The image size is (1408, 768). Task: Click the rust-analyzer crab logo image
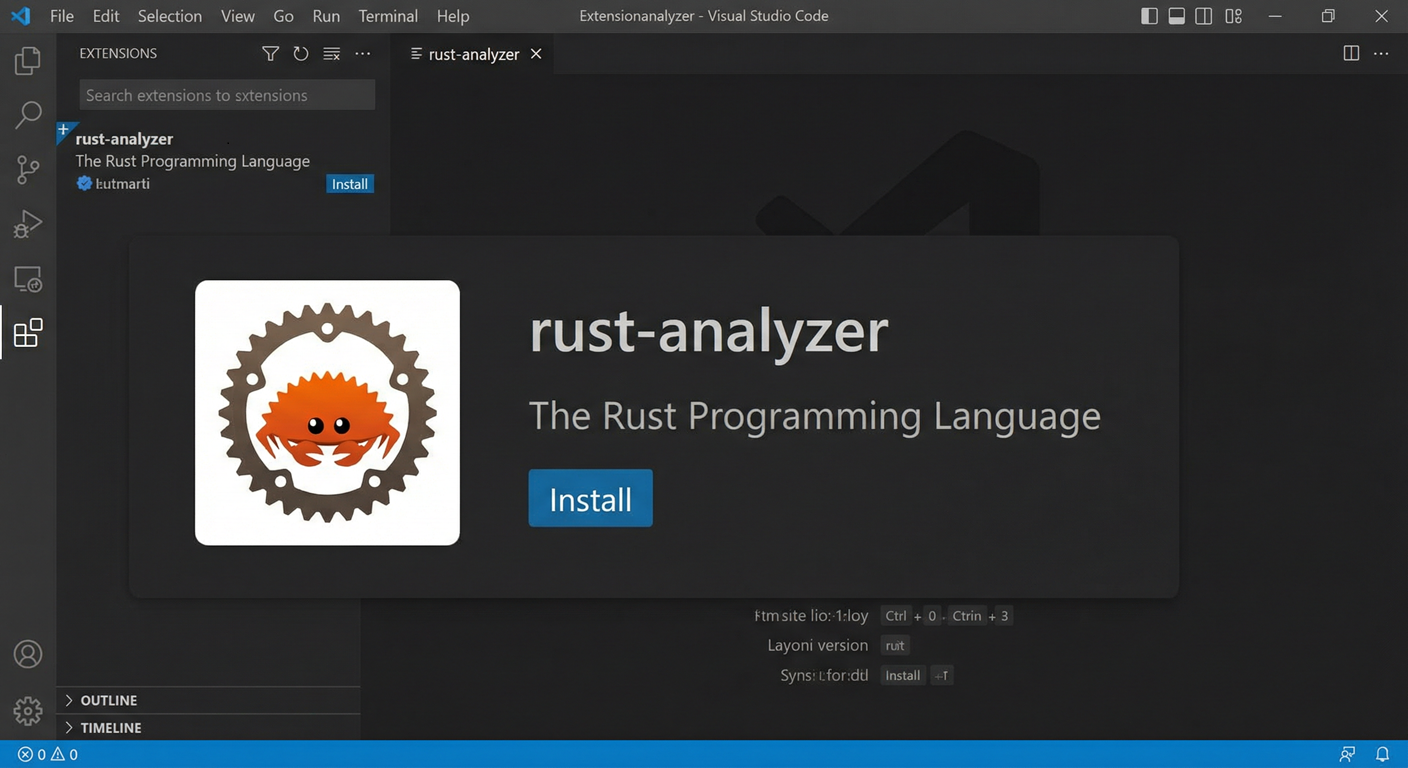pos(327,412)
